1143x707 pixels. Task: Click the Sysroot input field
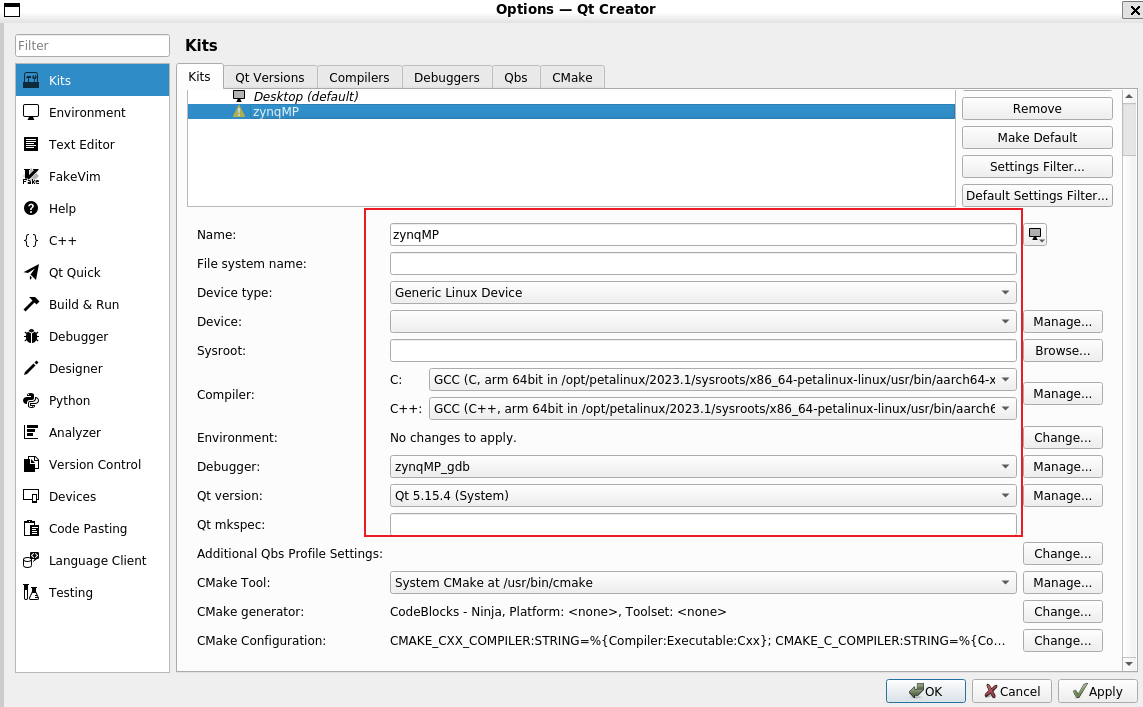pyautogui.click(x=703, y=351)
